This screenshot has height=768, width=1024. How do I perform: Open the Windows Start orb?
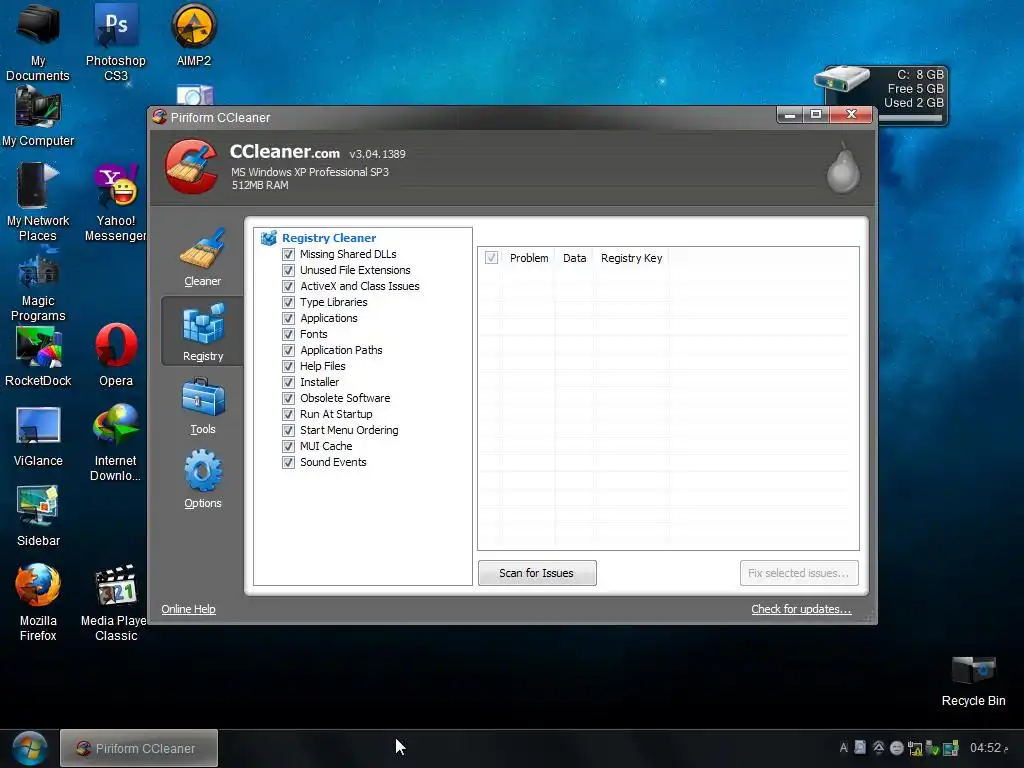coord(30,748)
